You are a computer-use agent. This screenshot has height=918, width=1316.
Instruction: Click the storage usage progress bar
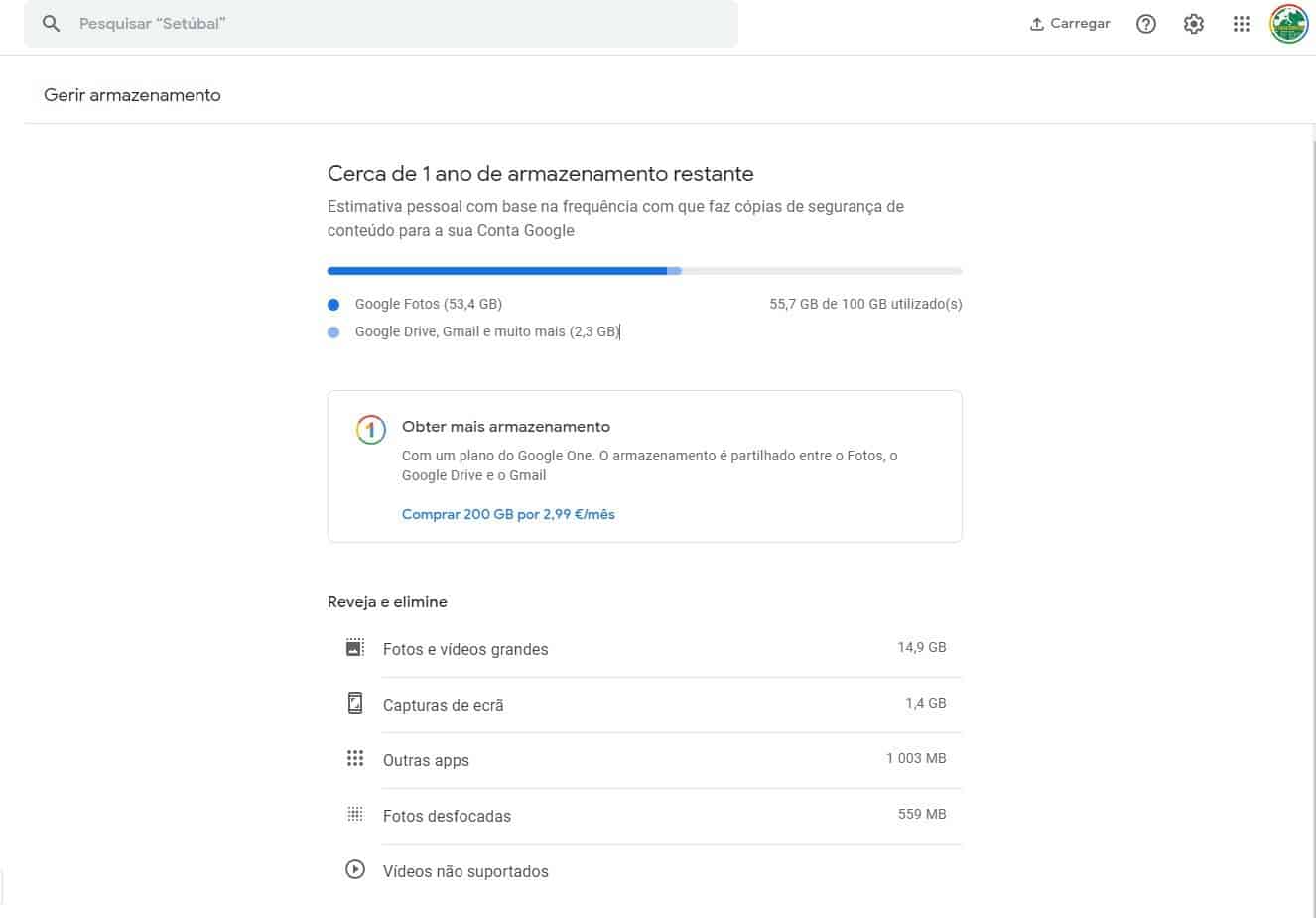pos(645,271)
